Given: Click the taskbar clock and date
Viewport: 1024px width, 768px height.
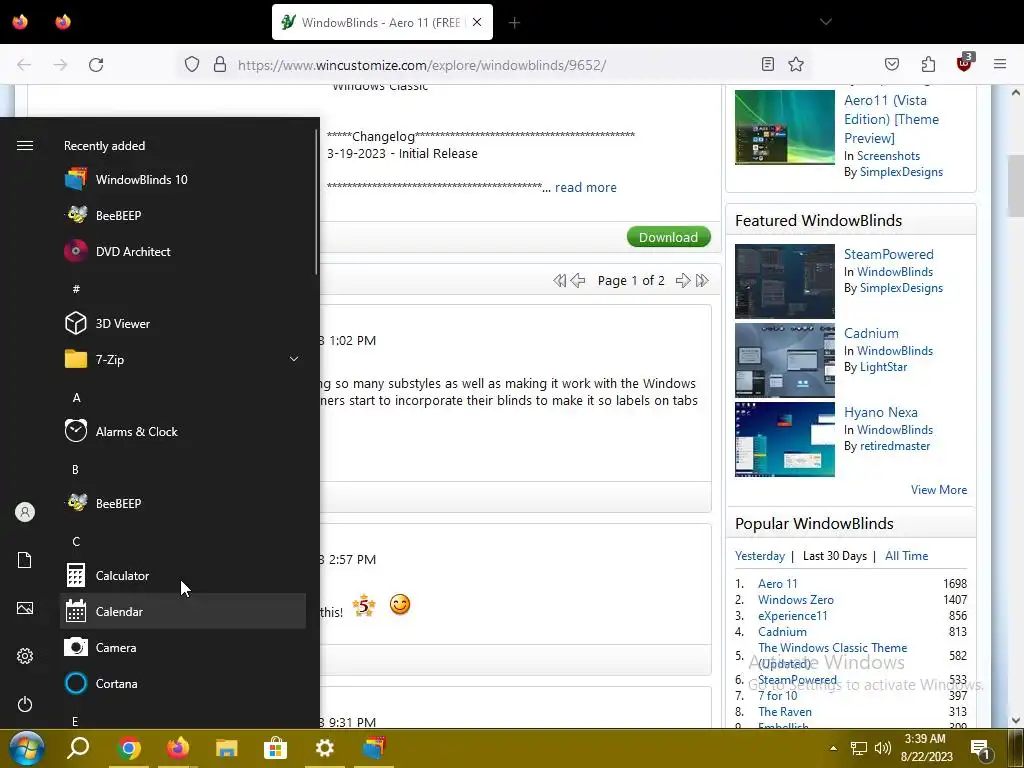Looking at the screenshot, I should coord(927,748).
